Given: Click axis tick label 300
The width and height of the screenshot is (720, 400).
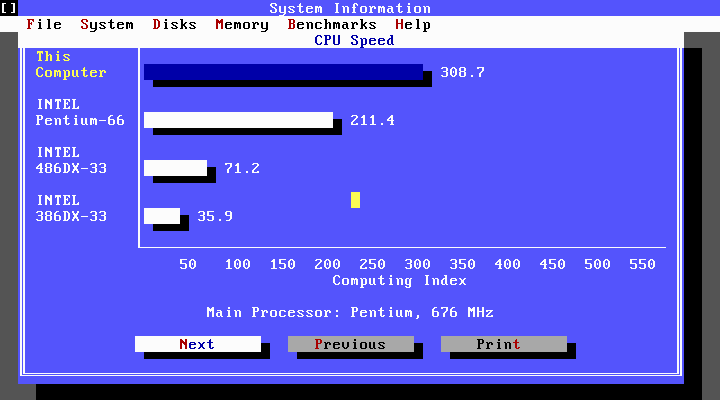Looking at the screenshot, I should tap(417, 264).
